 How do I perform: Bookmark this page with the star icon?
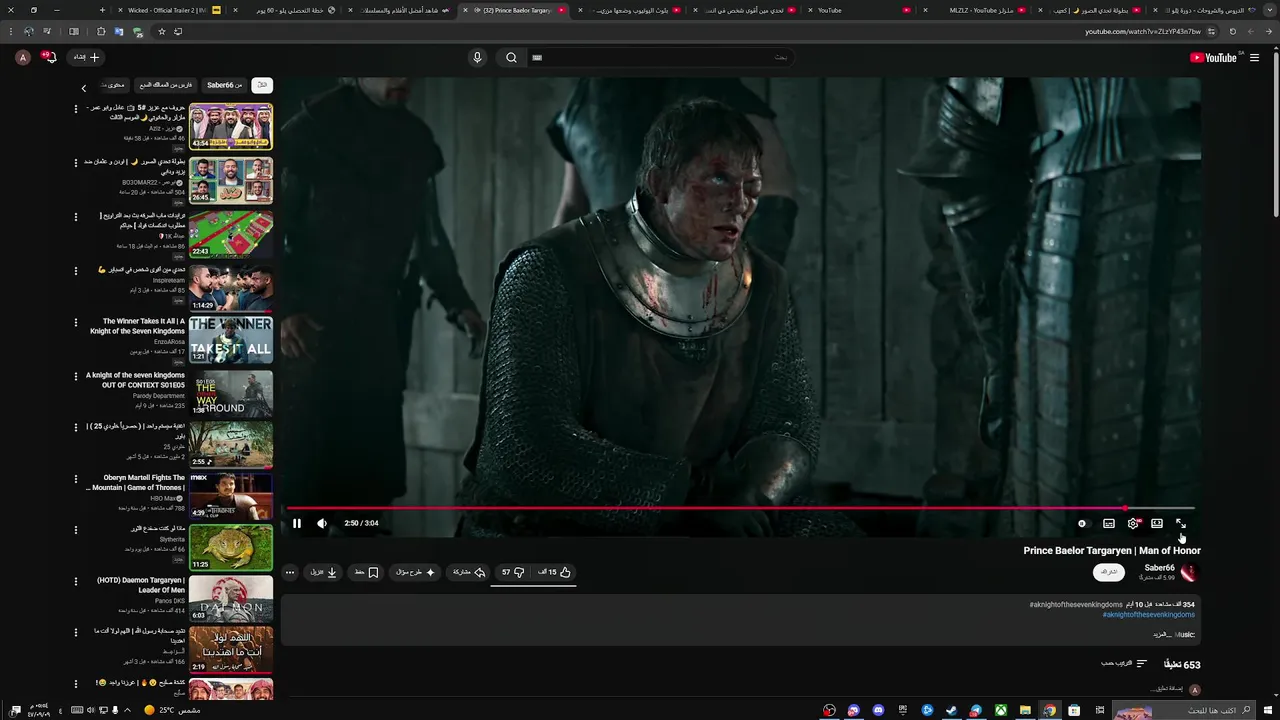pyautogui.click(x=161, y=31)
